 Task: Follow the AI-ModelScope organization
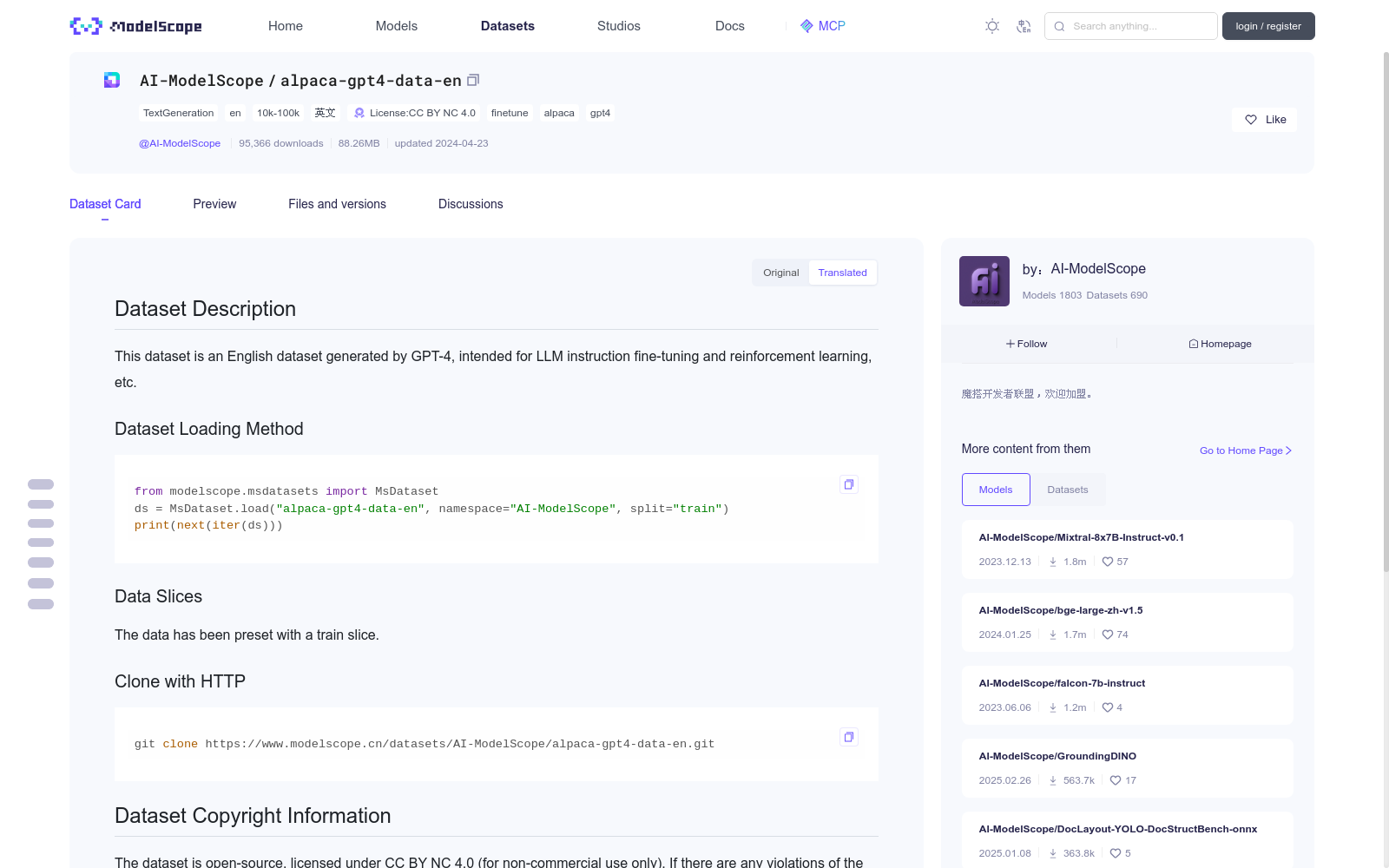(x=1027, y=344)
